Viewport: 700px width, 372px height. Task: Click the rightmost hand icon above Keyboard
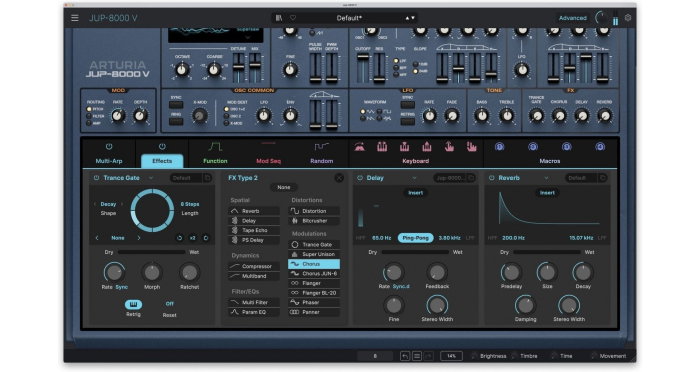point(471,146)
